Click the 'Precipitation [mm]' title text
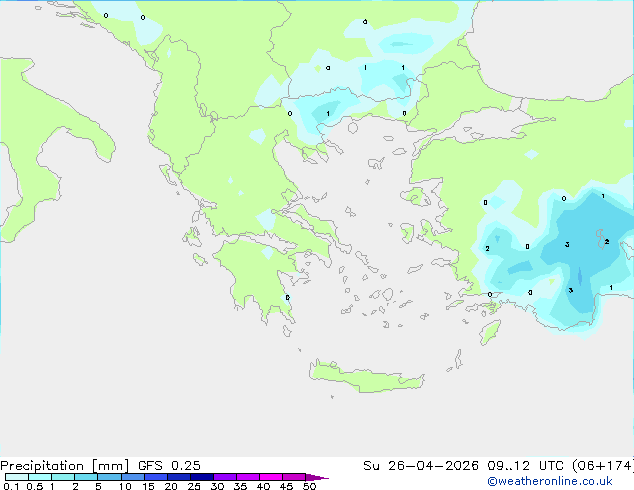634x490 pixels. (x=64, y=466)
